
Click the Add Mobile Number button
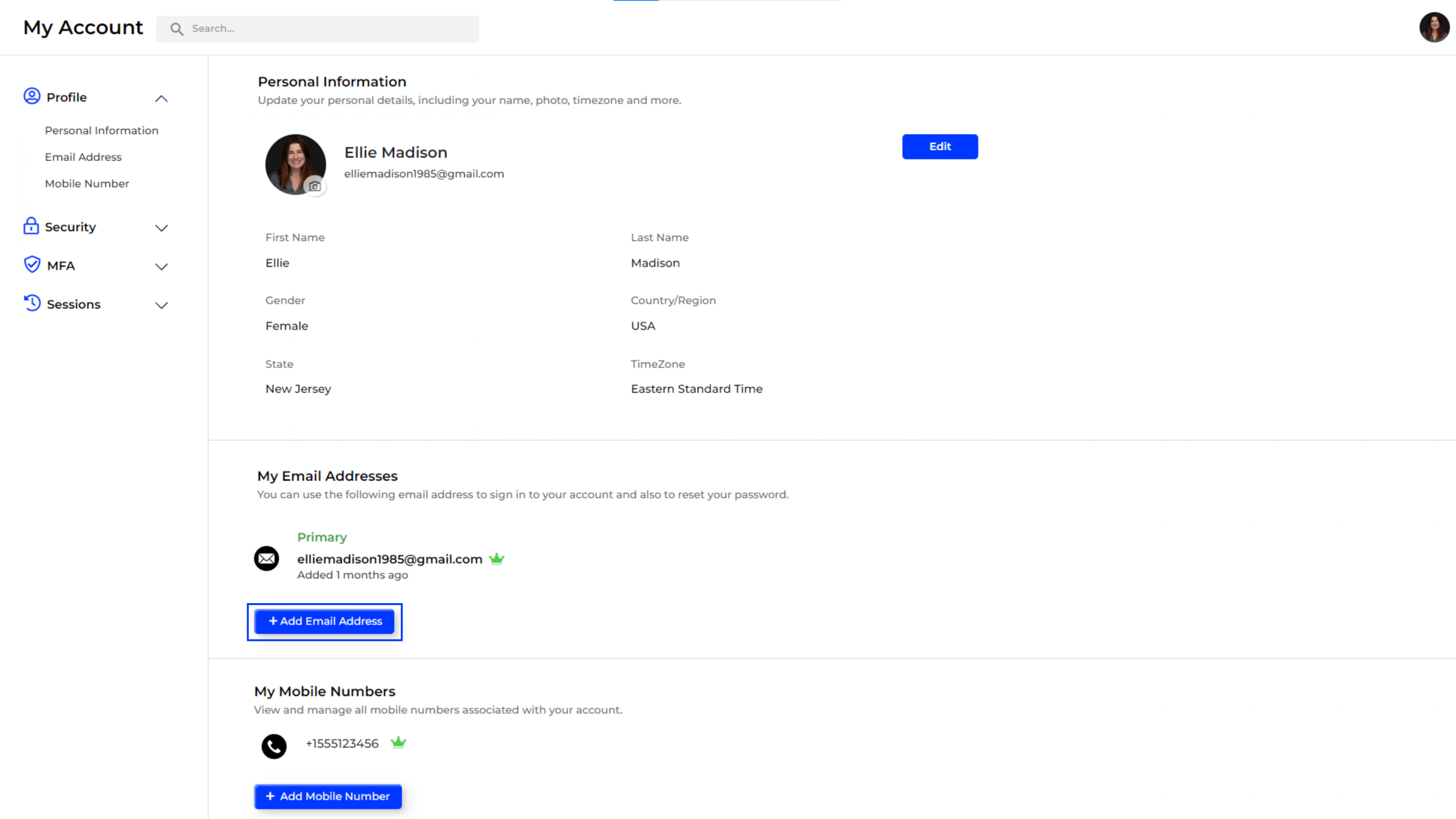pyautogui.click(x=328, y=796)
